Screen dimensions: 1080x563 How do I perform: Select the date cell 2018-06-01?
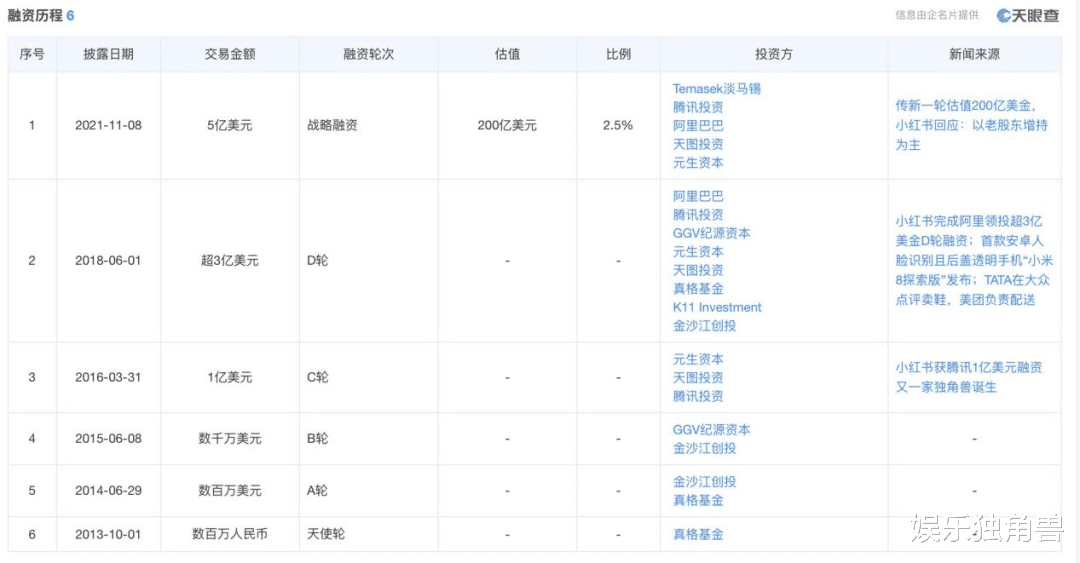108,260
